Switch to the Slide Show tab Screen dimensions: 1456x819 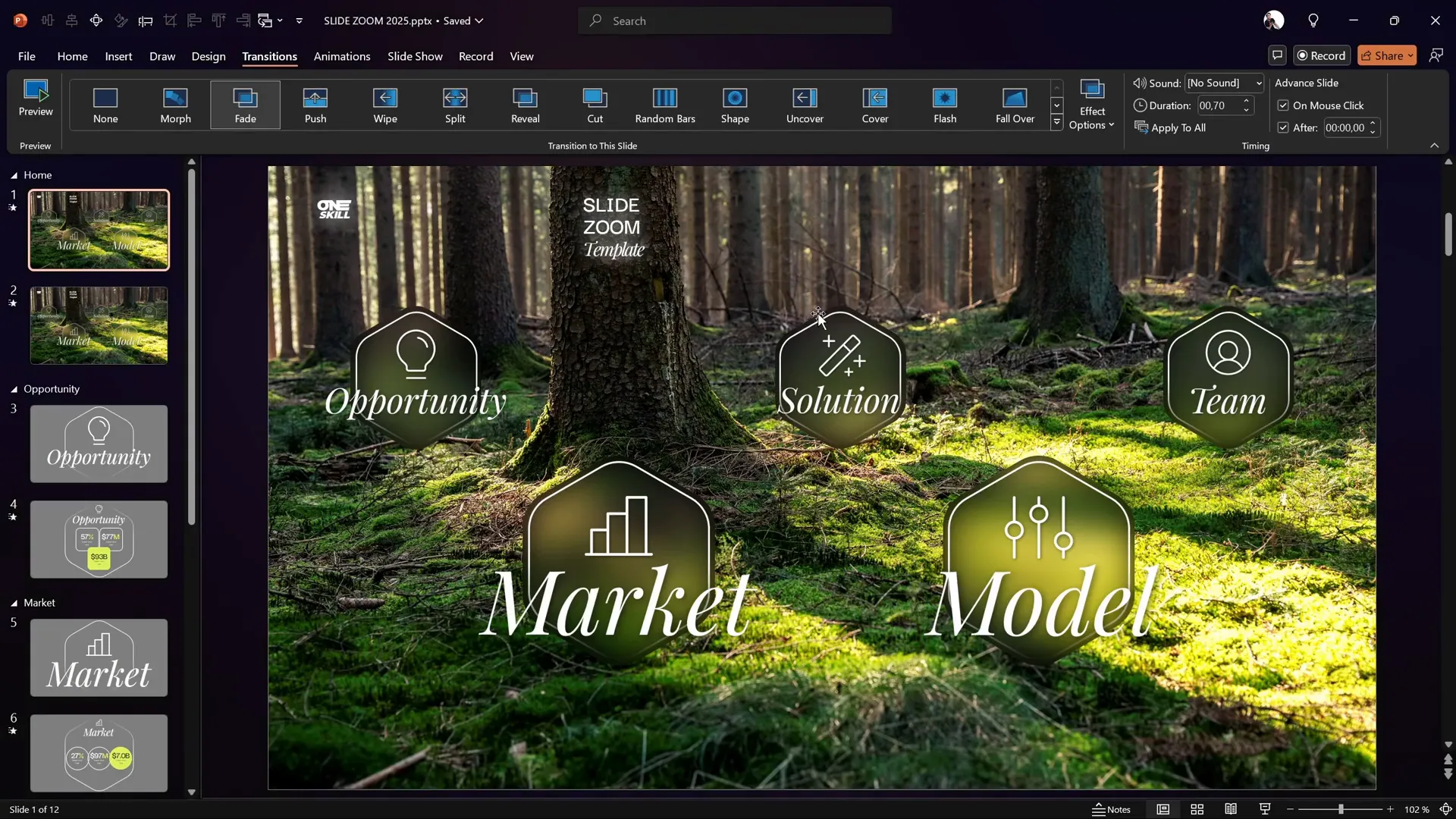(415, 56)
